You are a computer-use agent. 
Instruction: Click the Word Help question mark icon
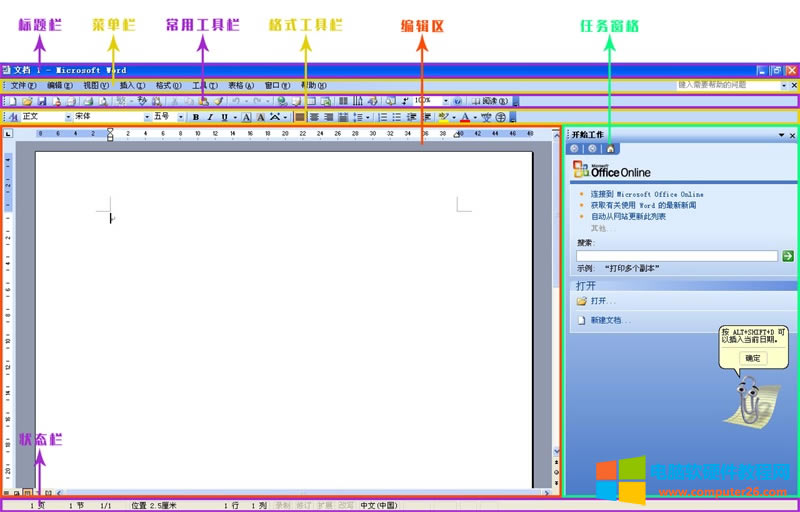[x=458, y=101]
